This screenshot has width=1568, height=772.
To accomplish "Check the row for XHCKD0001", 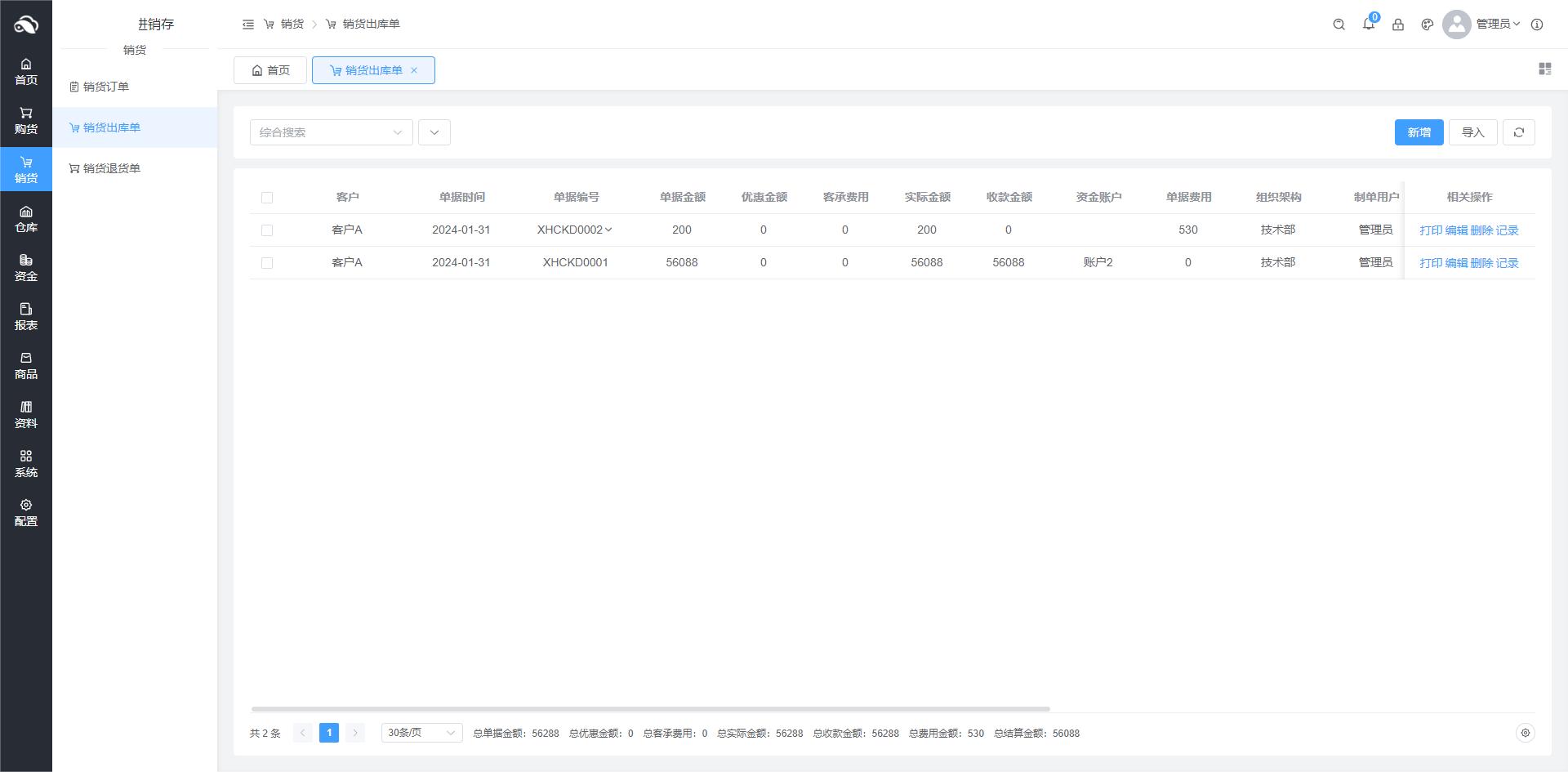I will point(267,263).
